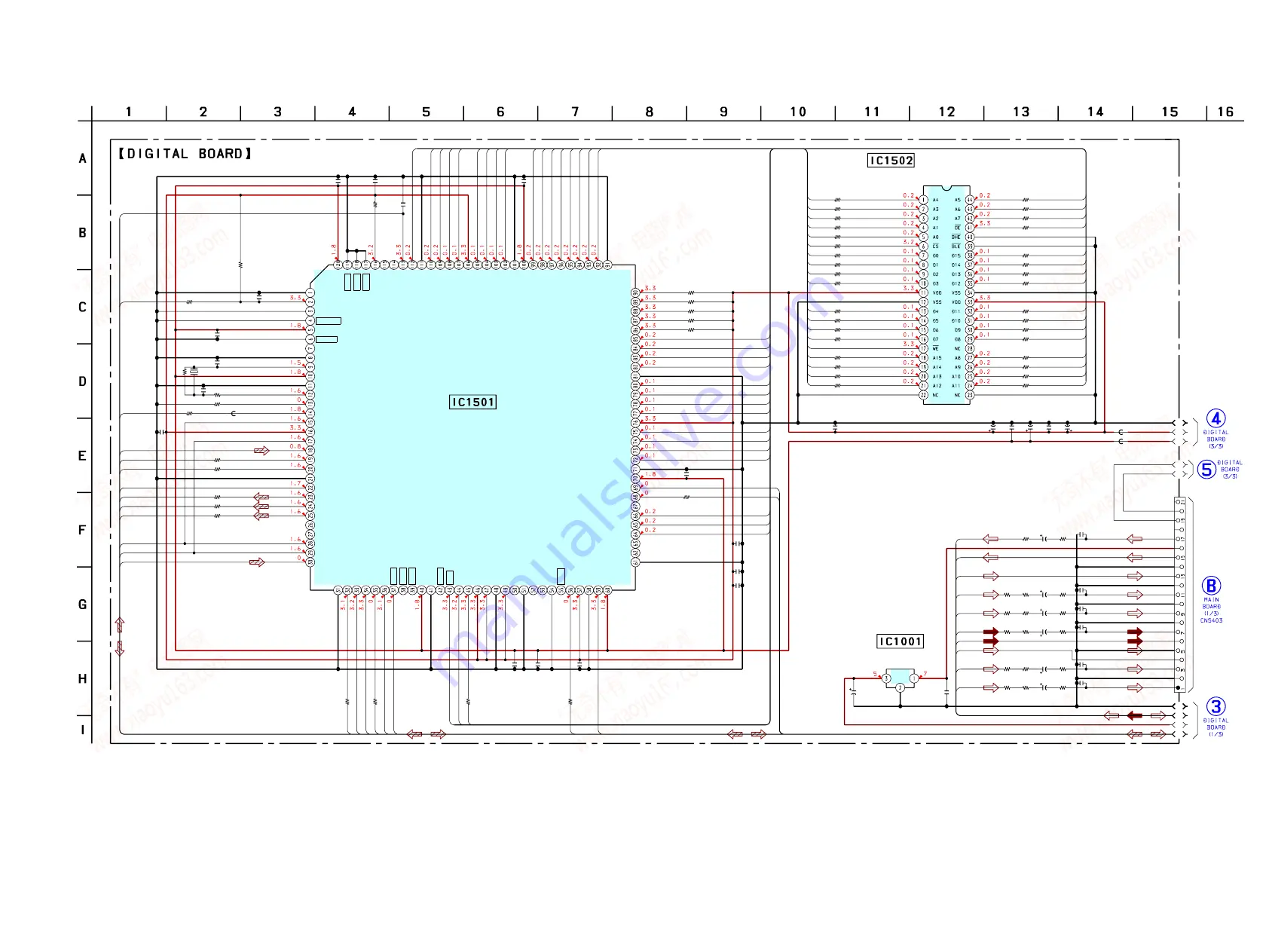This screenshot has width=1266, height=952.
Task: Click the circled 4 connector reference
Action: [x=1216, y=419]
